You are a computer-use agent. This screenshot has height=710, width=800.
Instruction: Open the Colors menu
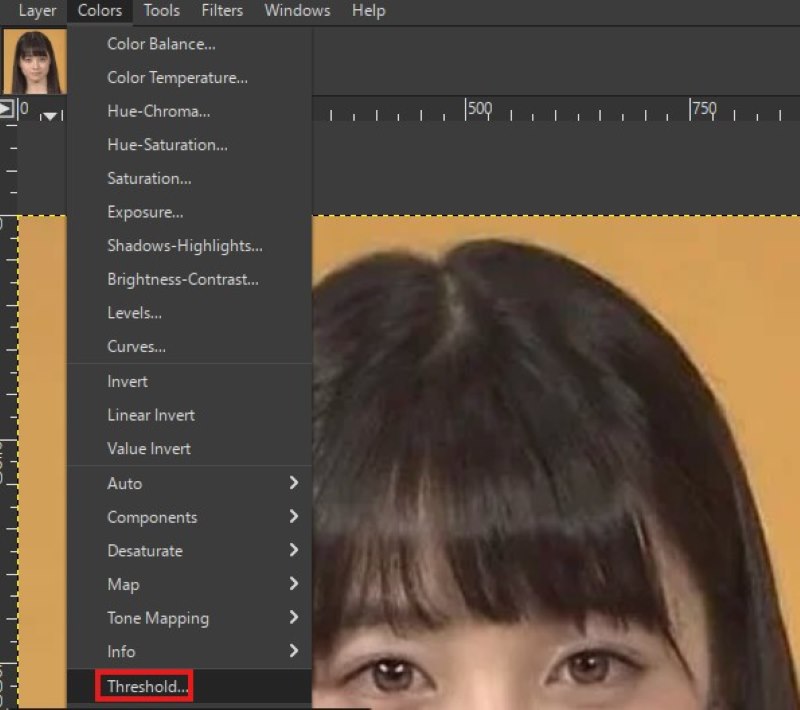pyautogui.click(x=99, y=11)
